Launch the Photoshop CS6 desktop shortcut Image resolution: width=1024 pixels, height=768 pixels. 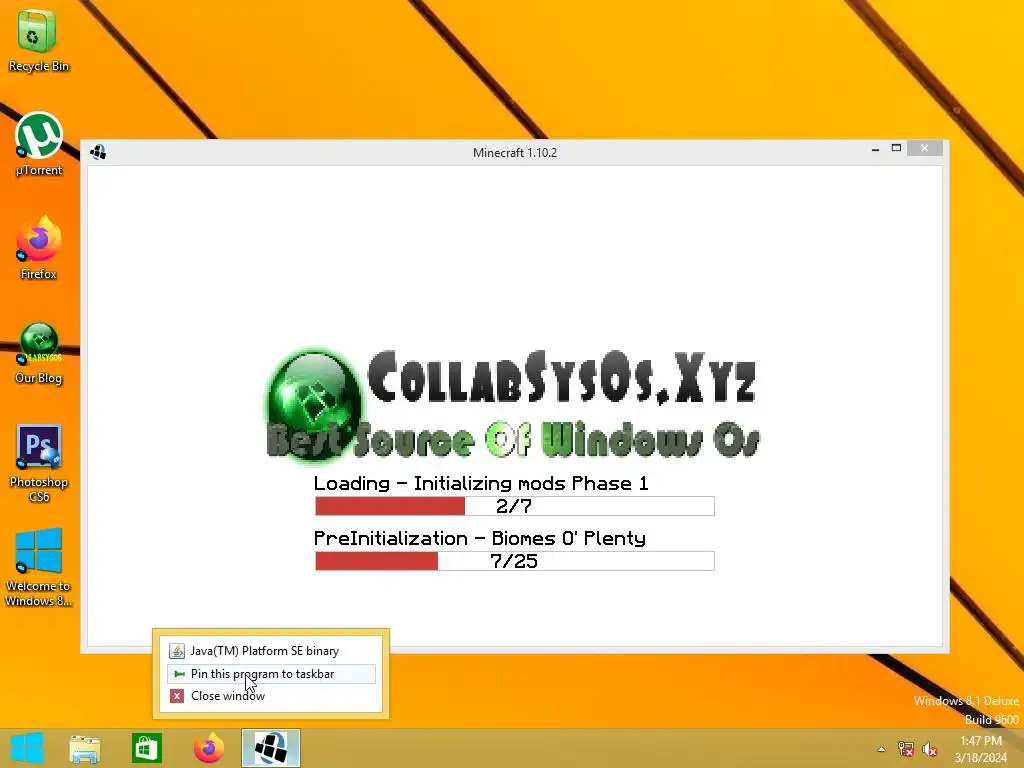pos(39,464)
